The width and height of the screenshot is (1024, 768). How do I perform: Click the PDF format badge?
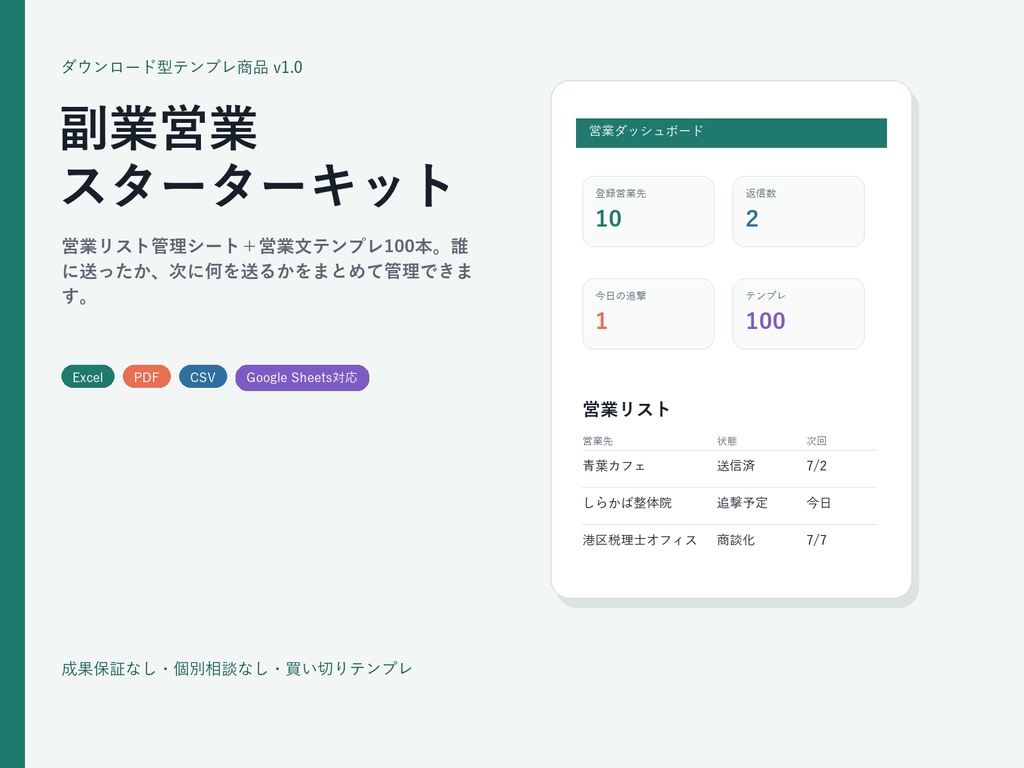tap(146, 377)
